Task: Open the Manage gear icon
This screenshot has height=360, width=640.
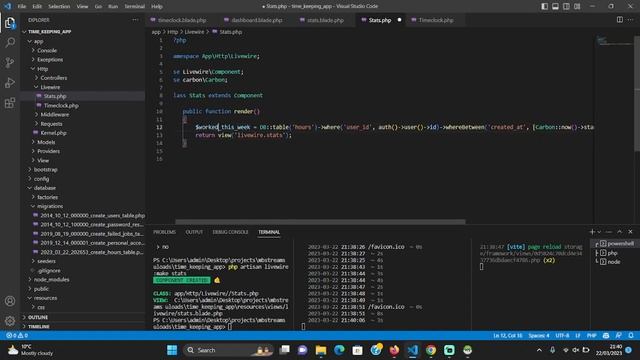Action: pos(10,321)
